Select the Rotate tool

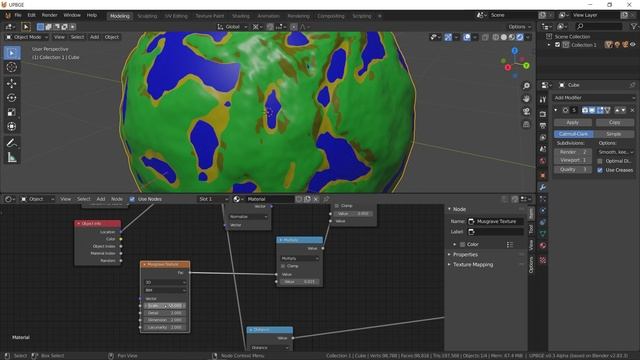[x=12, y=98]
